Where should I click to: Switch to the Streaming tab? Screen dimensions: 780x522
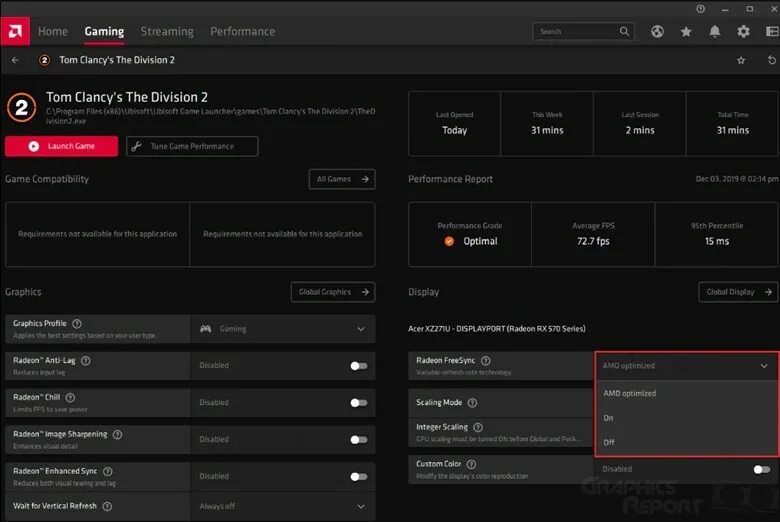(x=167, y=31)
